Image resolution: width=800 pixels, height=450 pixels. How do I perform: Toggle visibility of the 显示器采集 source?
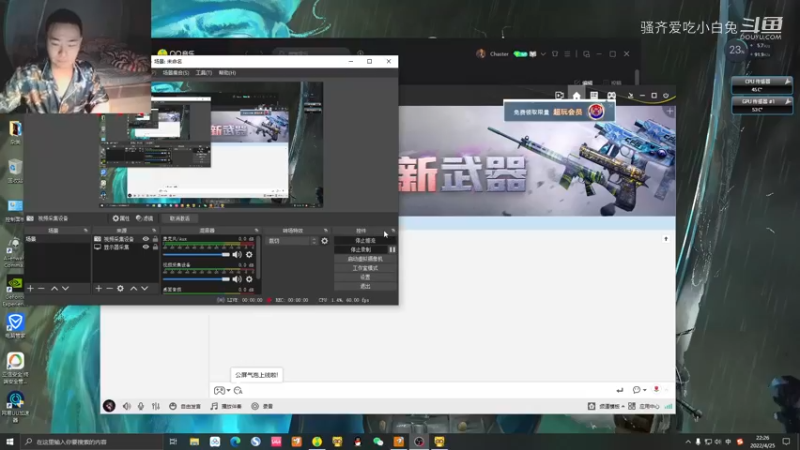[146, 247]
